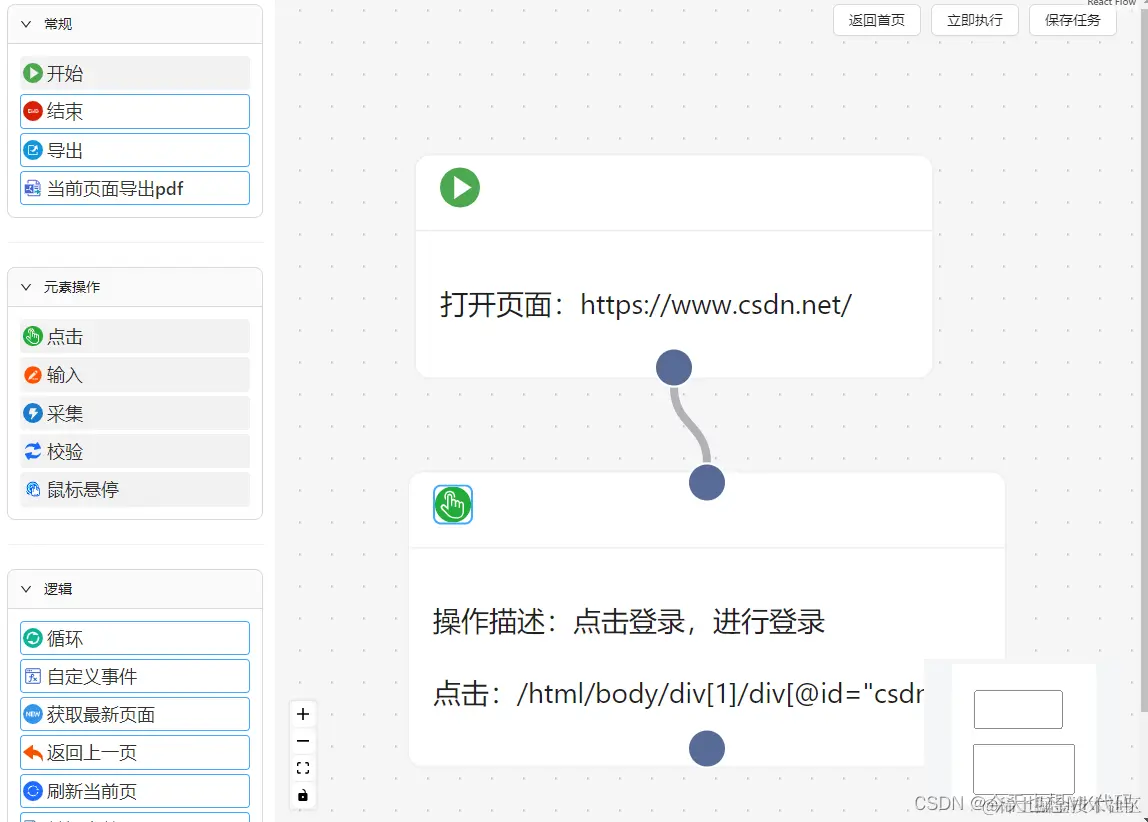
Task: Select the 采集 collect action icon
Action: [32, 414]
